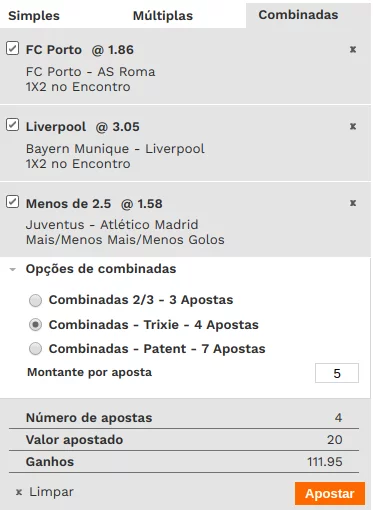Open the FC Porto - AS Roma match

(x=90, y=72)
